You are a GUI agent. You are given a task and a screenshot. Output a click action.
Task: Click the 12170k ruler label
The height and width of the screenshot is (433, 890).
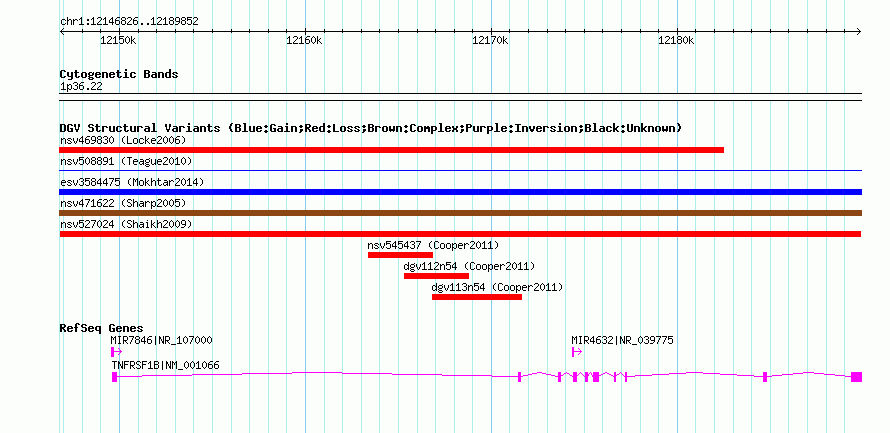pyautogui.click(x=490, y=40)
